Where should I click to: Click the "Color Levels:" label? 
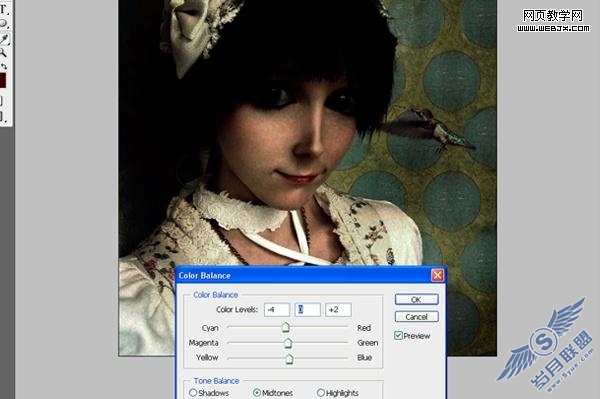click(237, 309)
